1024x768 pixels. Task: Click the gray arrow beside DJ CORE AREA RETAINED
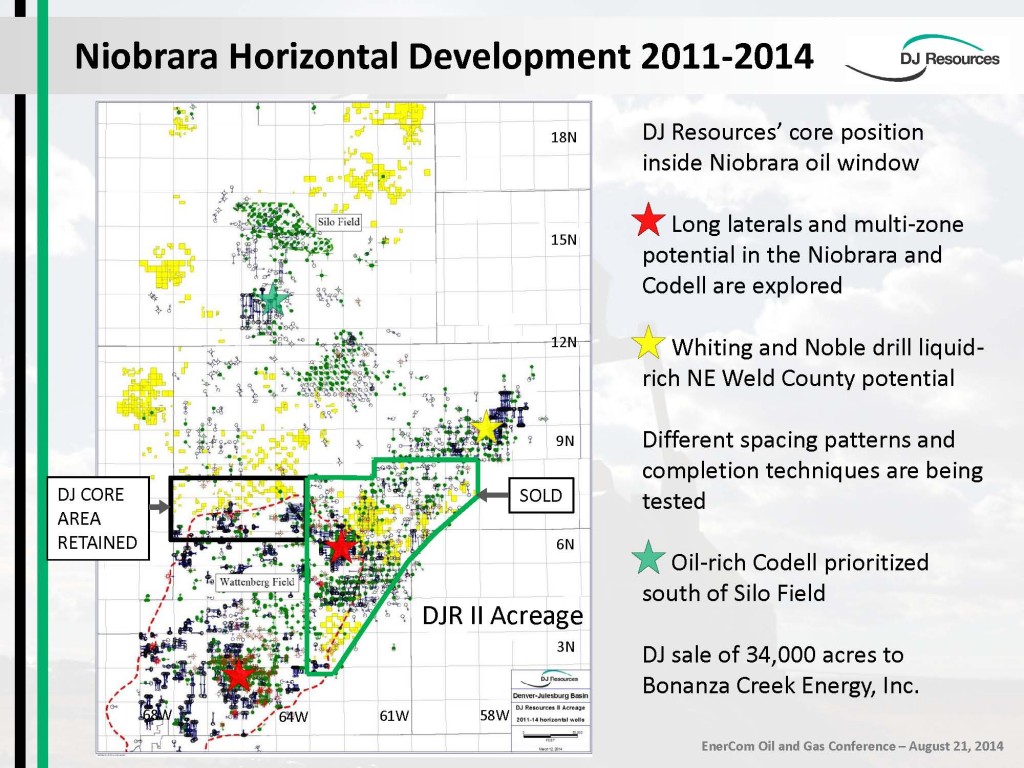159,507
